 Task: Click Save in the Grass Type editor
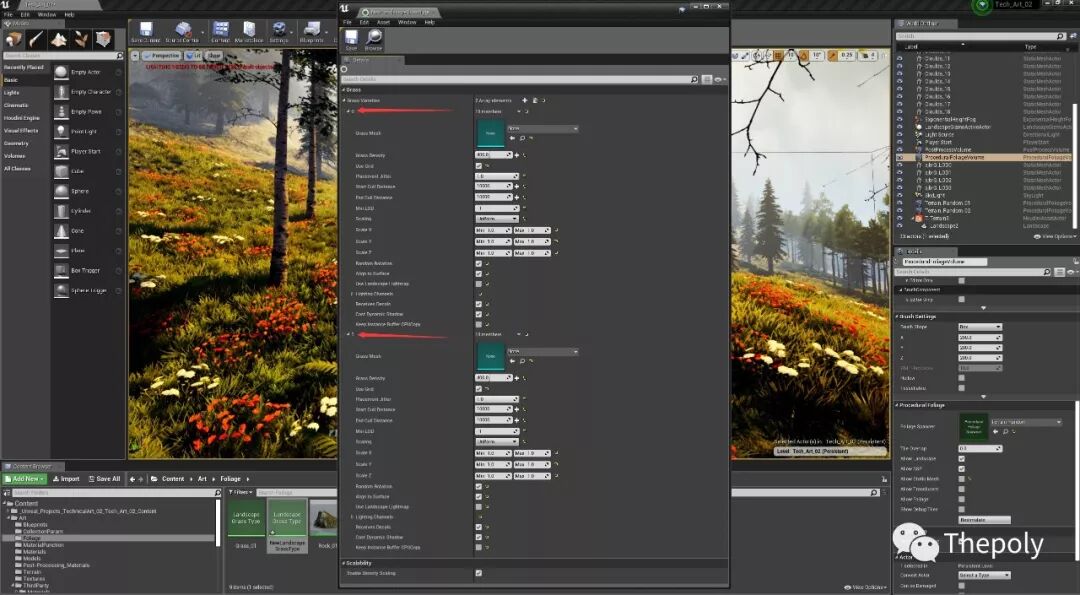click(x=351, y=40)
